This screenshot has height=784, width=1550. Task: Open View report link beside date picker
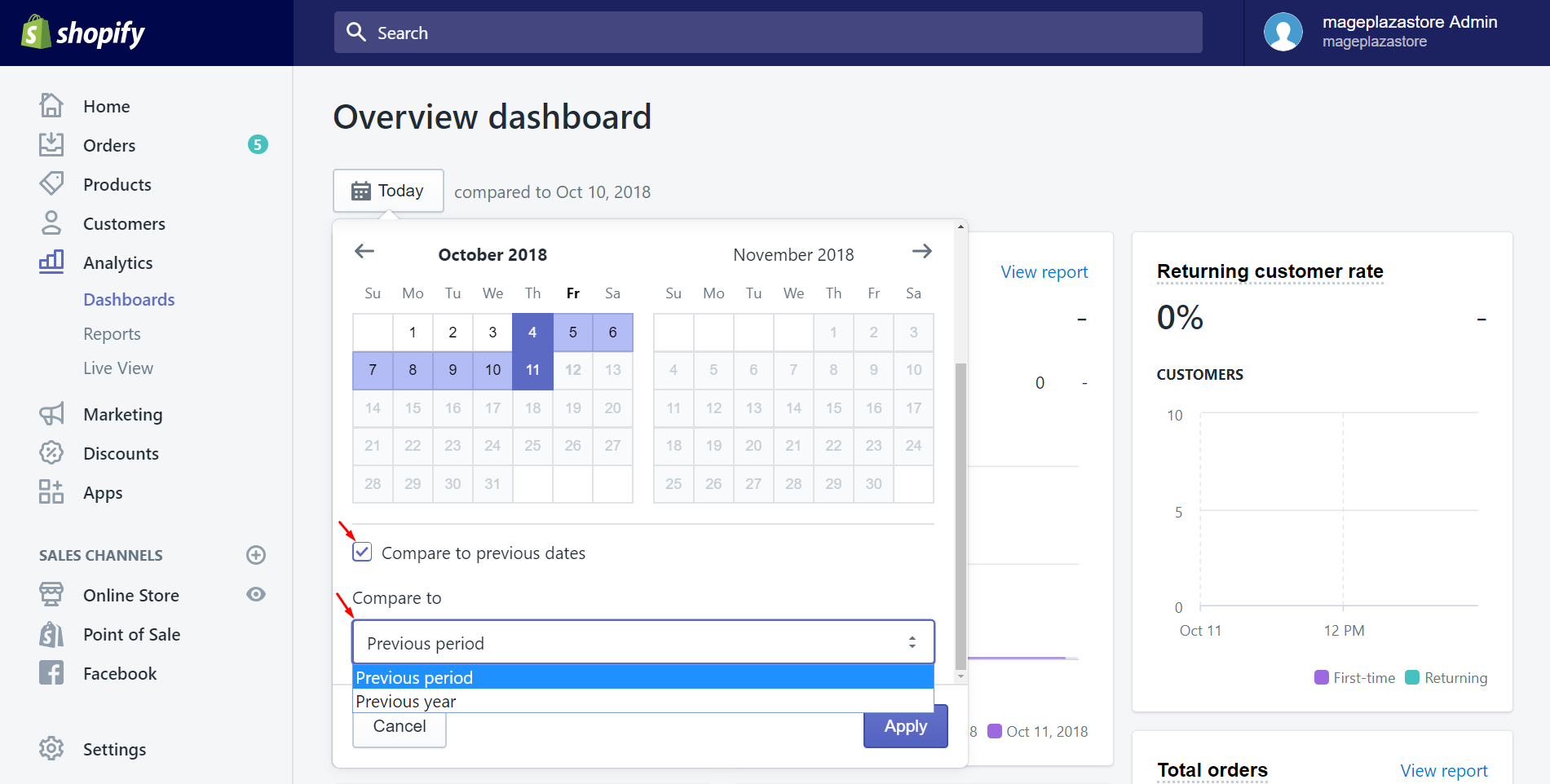(1044, 272)
